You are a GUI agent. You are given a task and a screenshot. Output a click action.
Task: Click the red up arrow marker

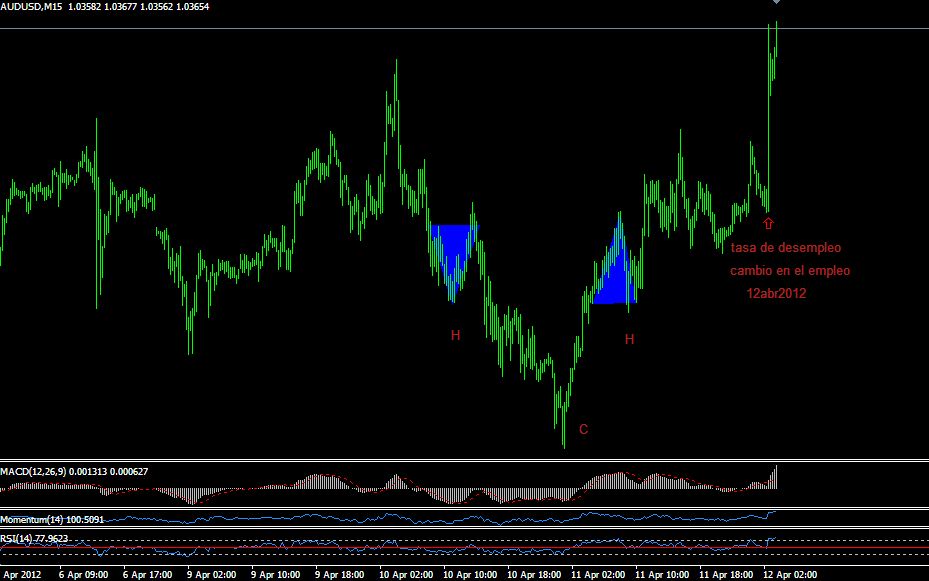point(768,224)
